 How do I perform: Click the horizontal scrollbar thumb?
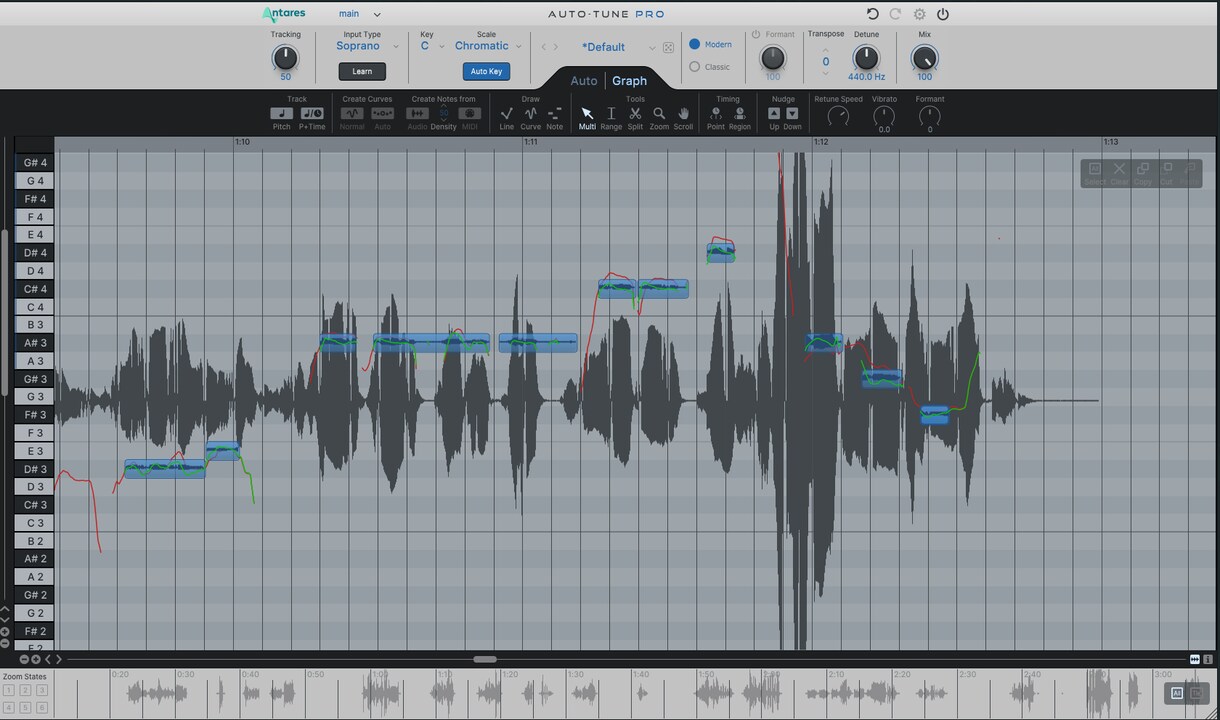485,659
